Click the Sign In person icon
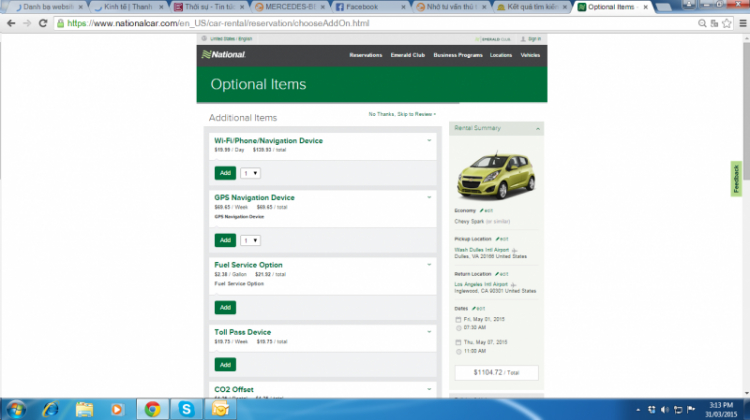This screenshot has height=420, width=750. pyautogui.click(x=523, y=39)
